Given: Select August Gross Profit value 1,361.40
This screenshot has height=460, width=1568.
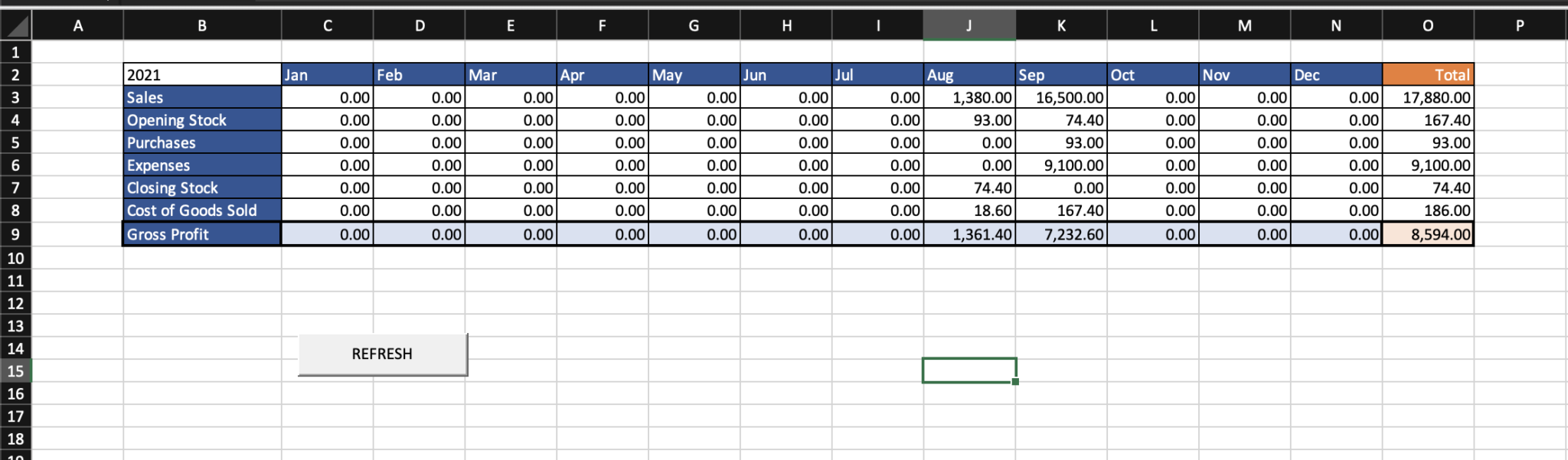Looking at the screenshot, I should pos(969,234).
